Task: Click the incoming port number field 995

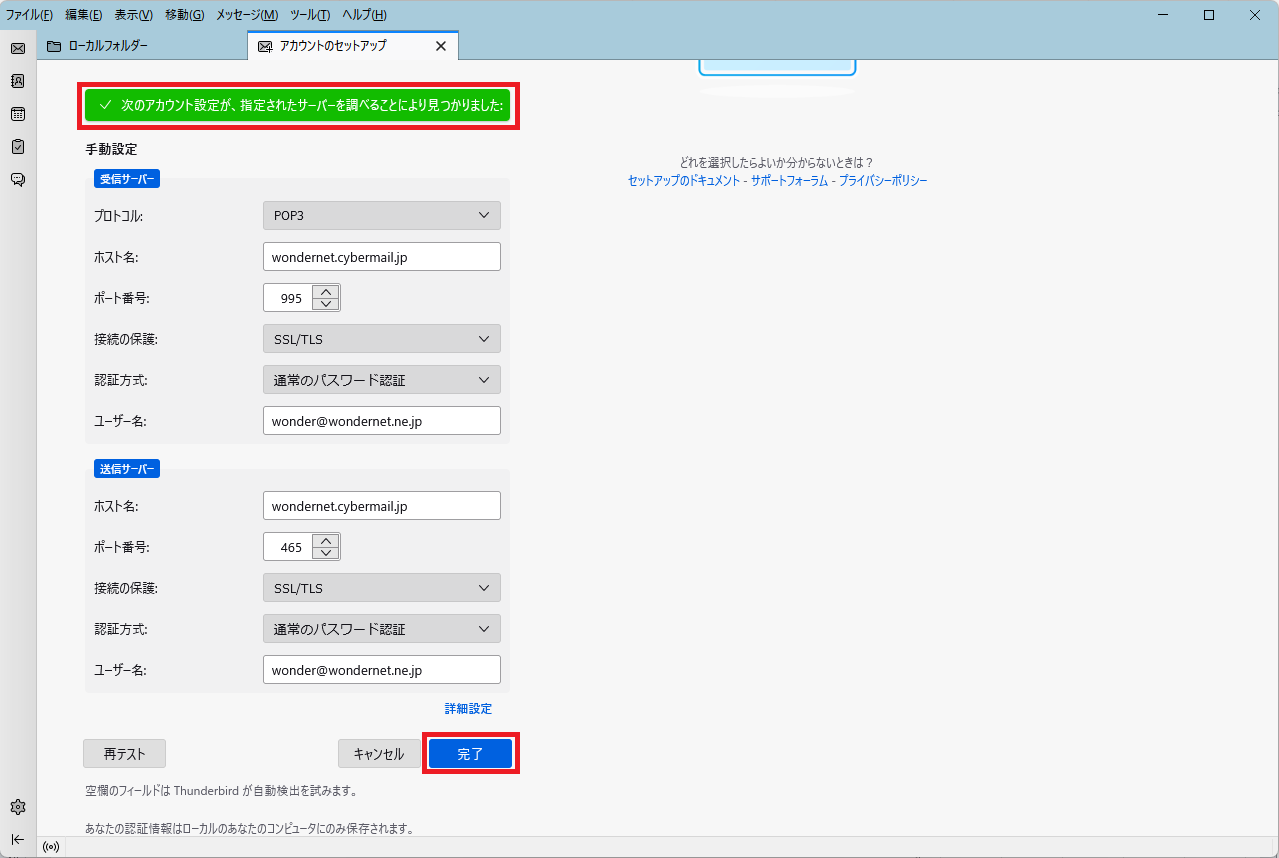Action: pos(289,298)
